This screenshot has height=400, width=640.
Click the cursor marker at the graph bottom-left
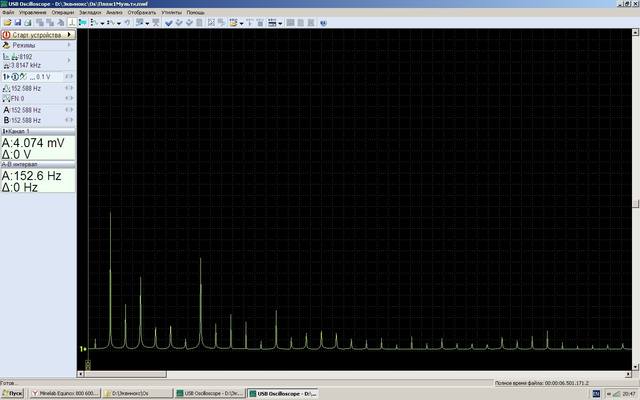click(x=88, y=364)
